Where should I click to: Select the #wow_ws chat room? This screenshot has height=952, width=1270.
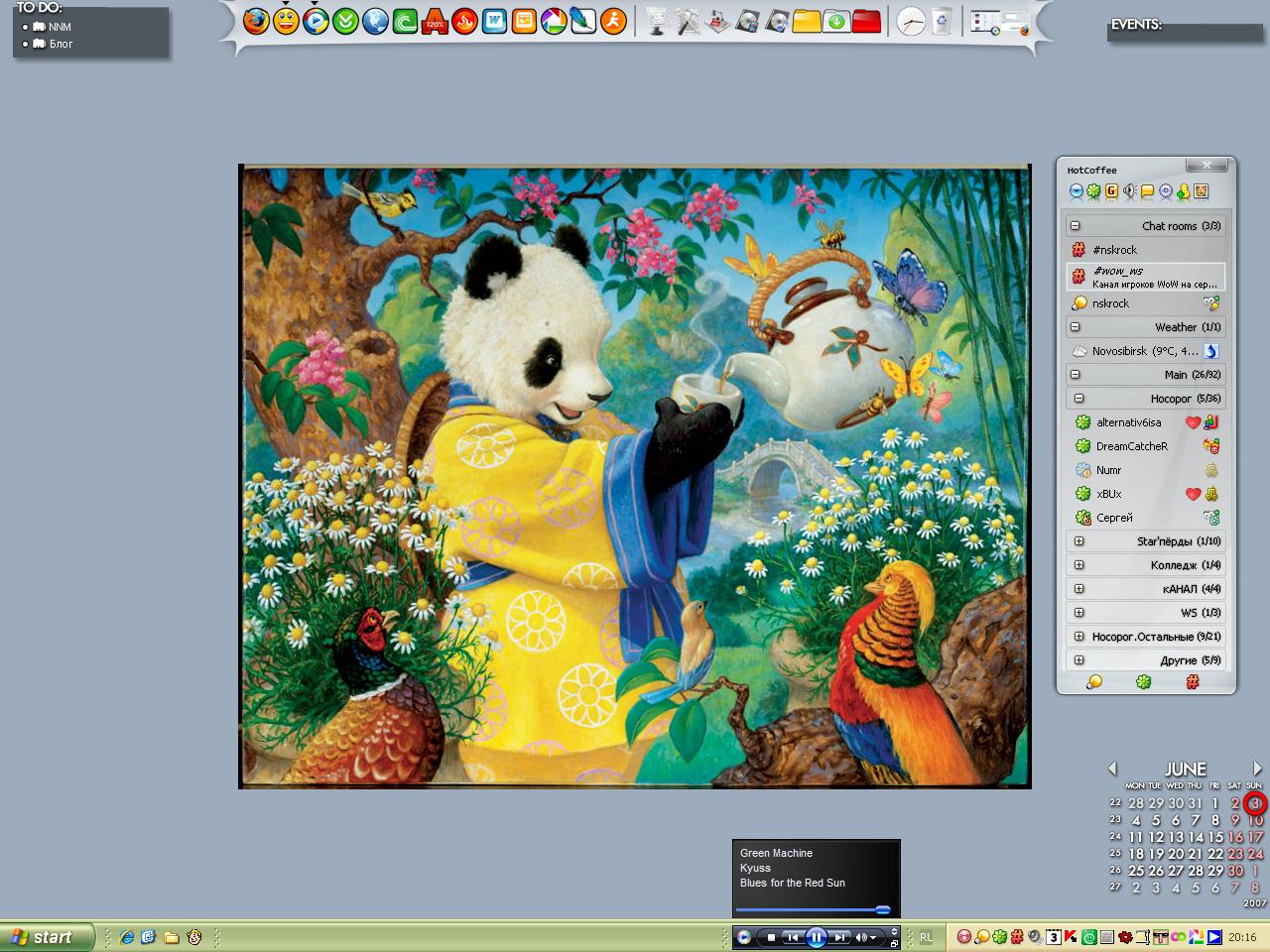1146,277
